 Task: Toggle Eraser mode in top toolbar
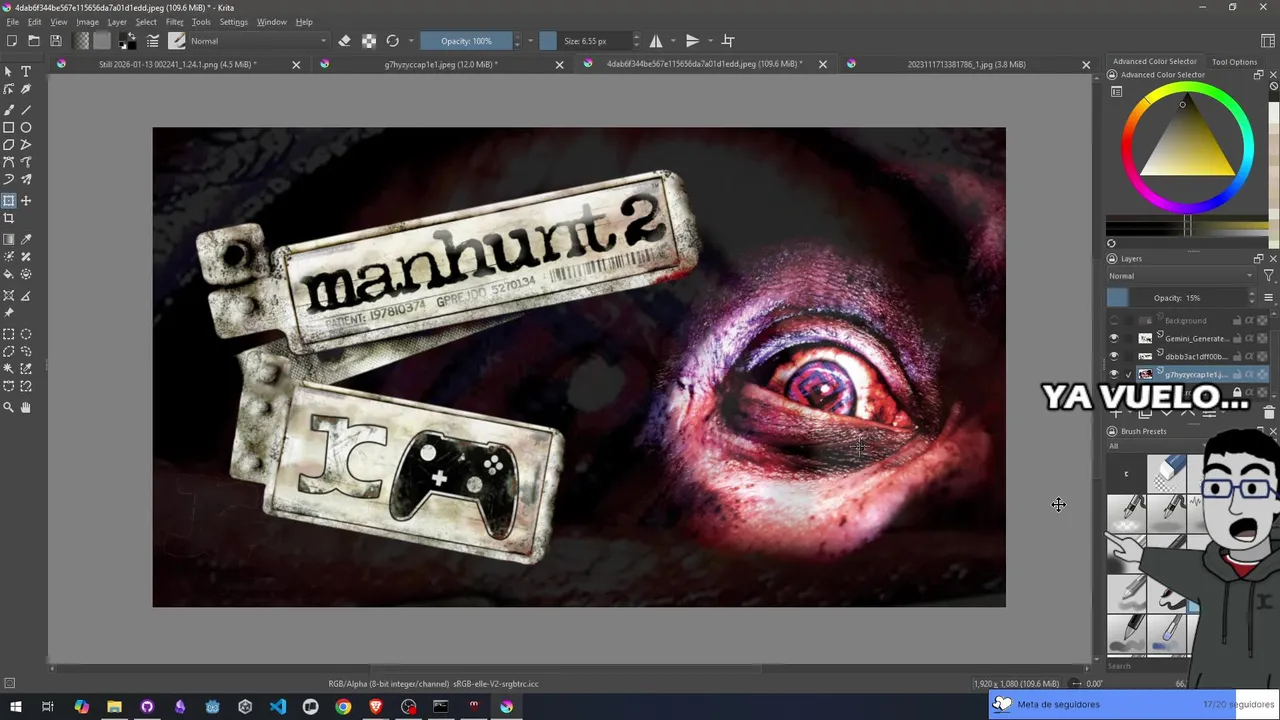345,41
